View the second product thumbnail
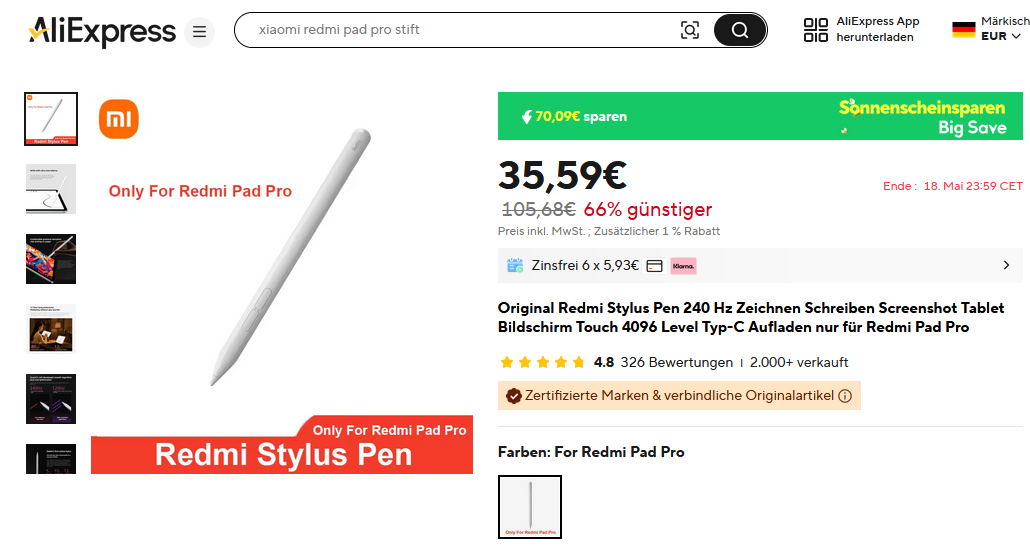 (50, 189)
